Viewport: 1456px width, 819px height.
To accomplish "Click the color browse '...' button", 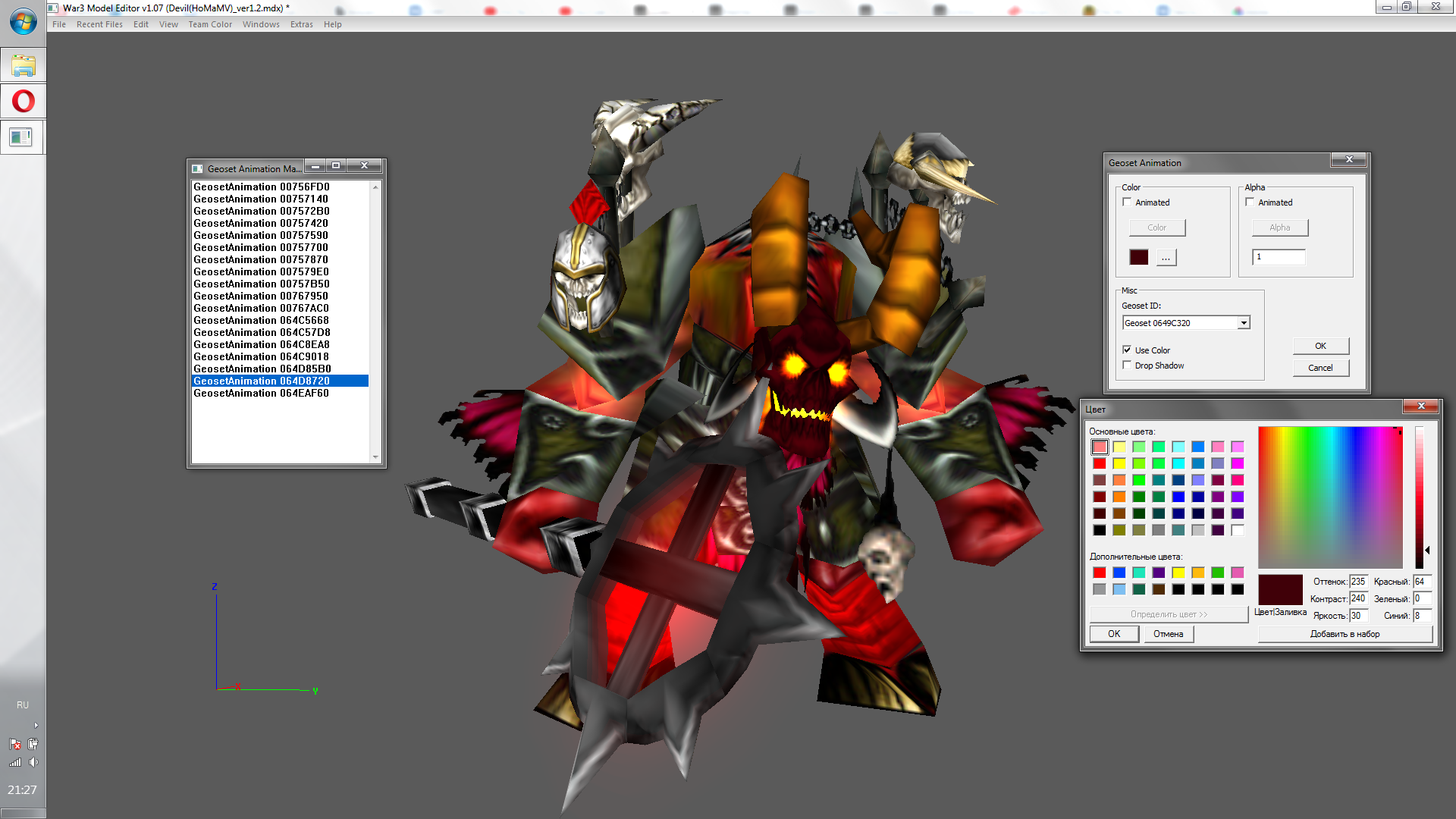I will [x=1166, y=258].
